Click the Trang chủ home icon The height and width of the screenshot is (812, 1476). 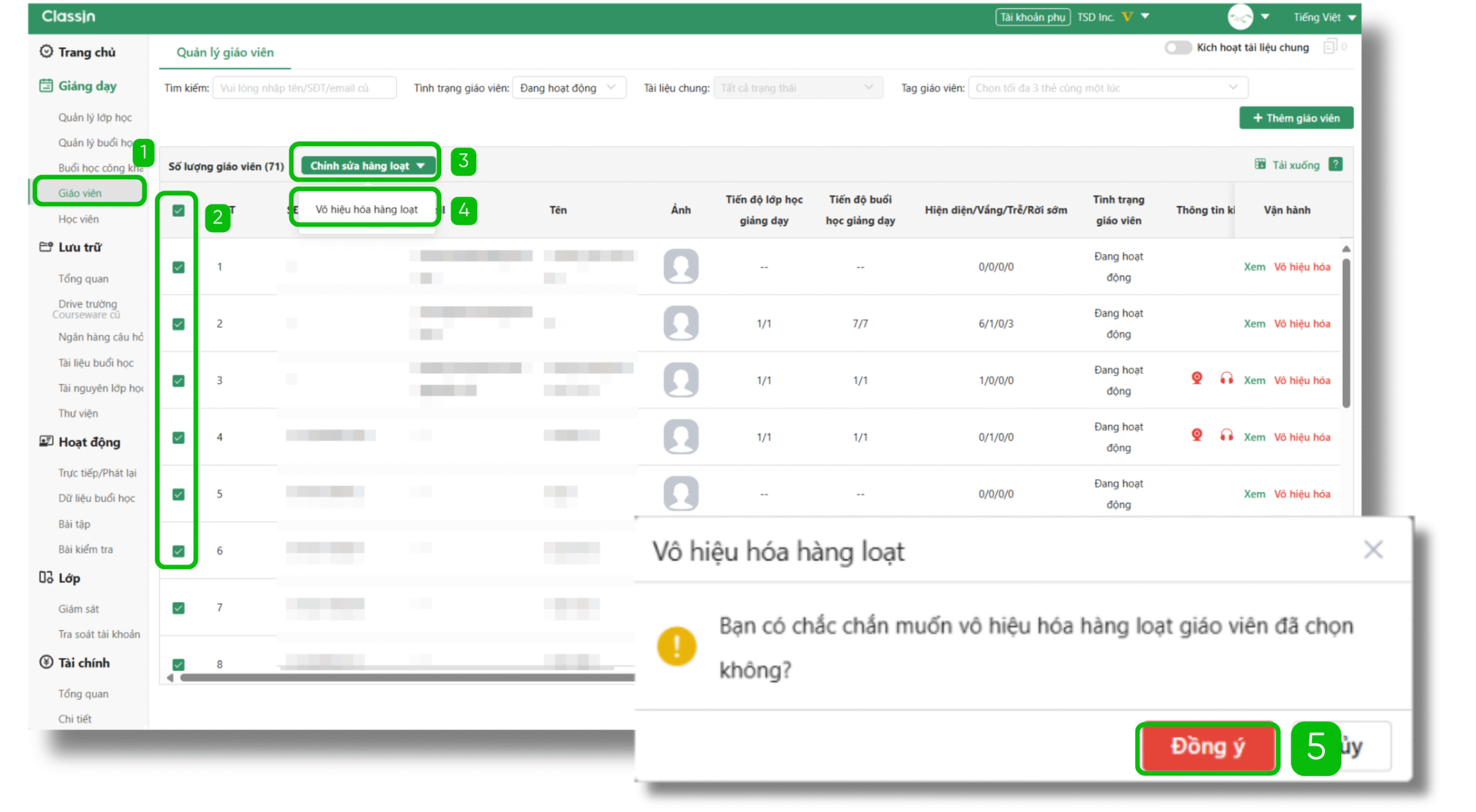[47, 52]
